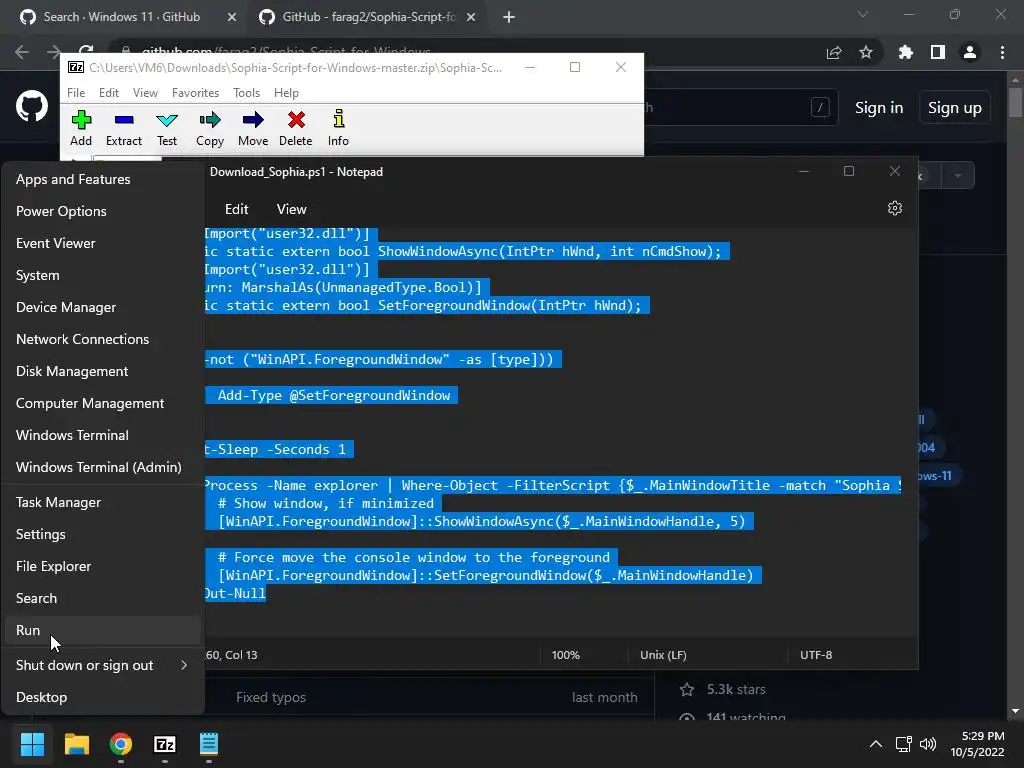Open the Edit menu in 7-Zip
Image resolution: width=1024 pixels, height=768 pixels.
pyautogui.click(x=109, y=93)
